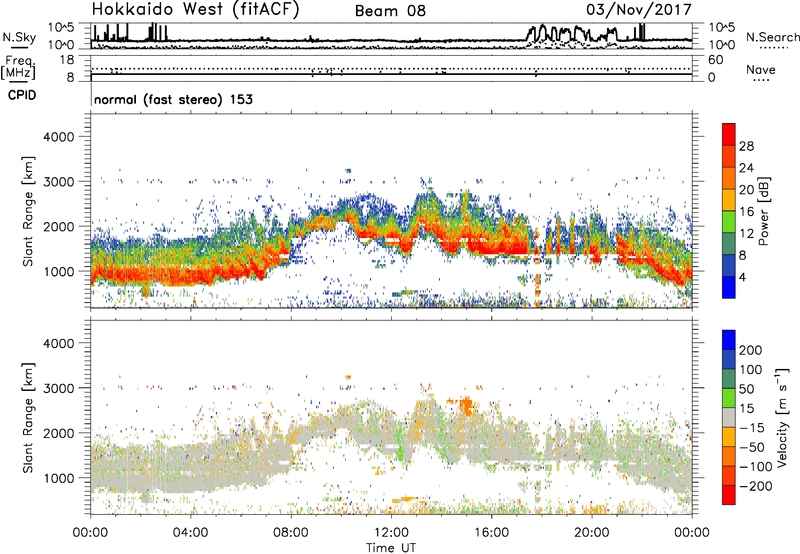Click the blue bottom of the power colorbar
The image size is (800, 554).
pos(729,287)
